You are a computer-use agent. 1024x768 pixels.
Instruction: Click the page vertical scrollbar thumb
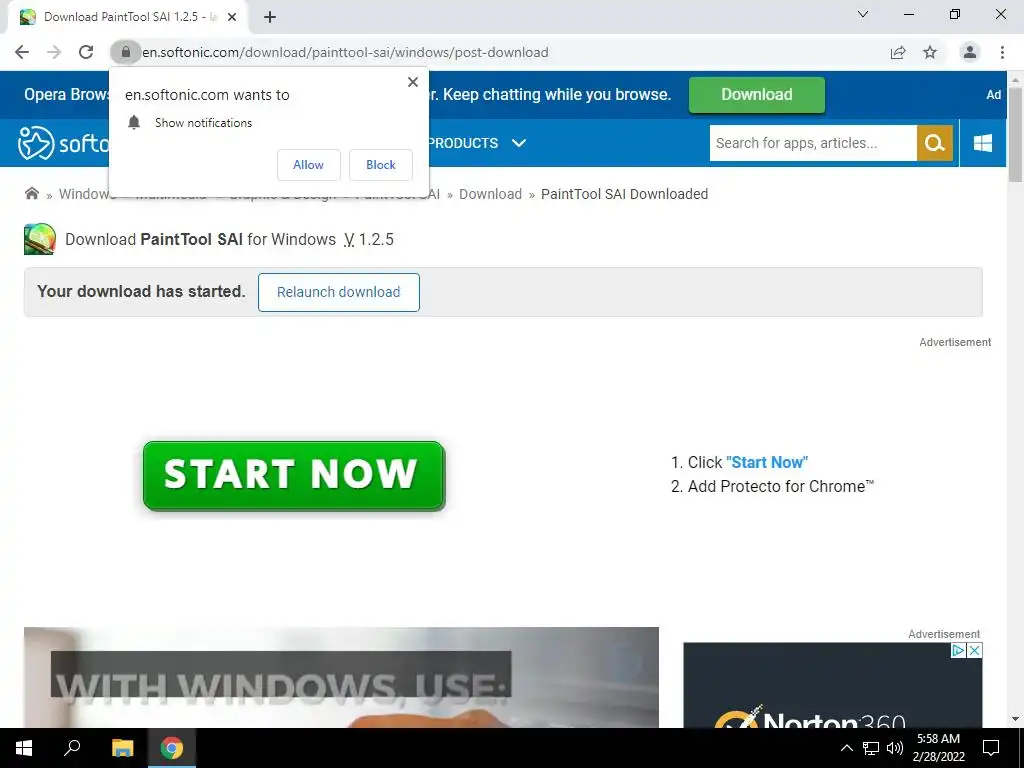(x=1015, y=134)
